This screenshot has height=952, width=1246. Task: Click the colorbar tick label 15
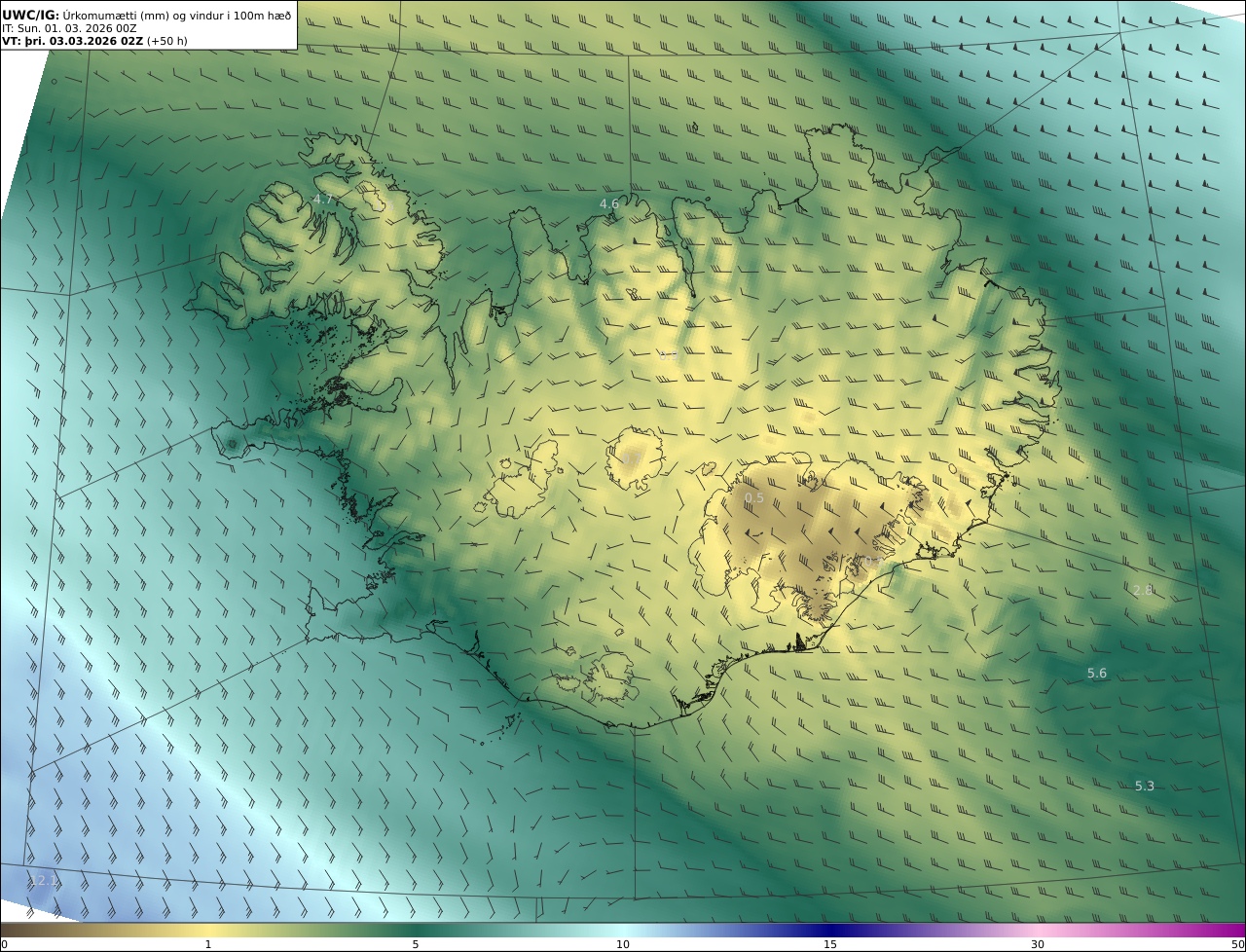(830, 944)
